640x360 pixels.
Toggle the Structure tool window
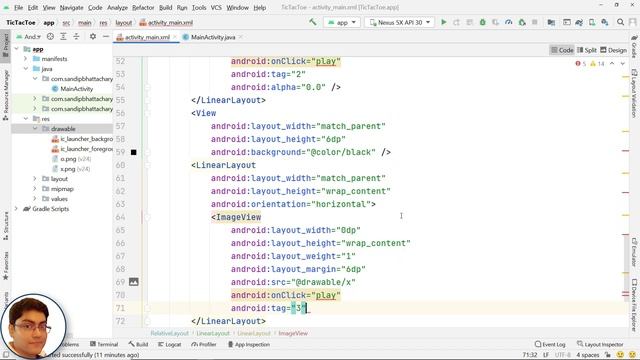coord(6,226)
